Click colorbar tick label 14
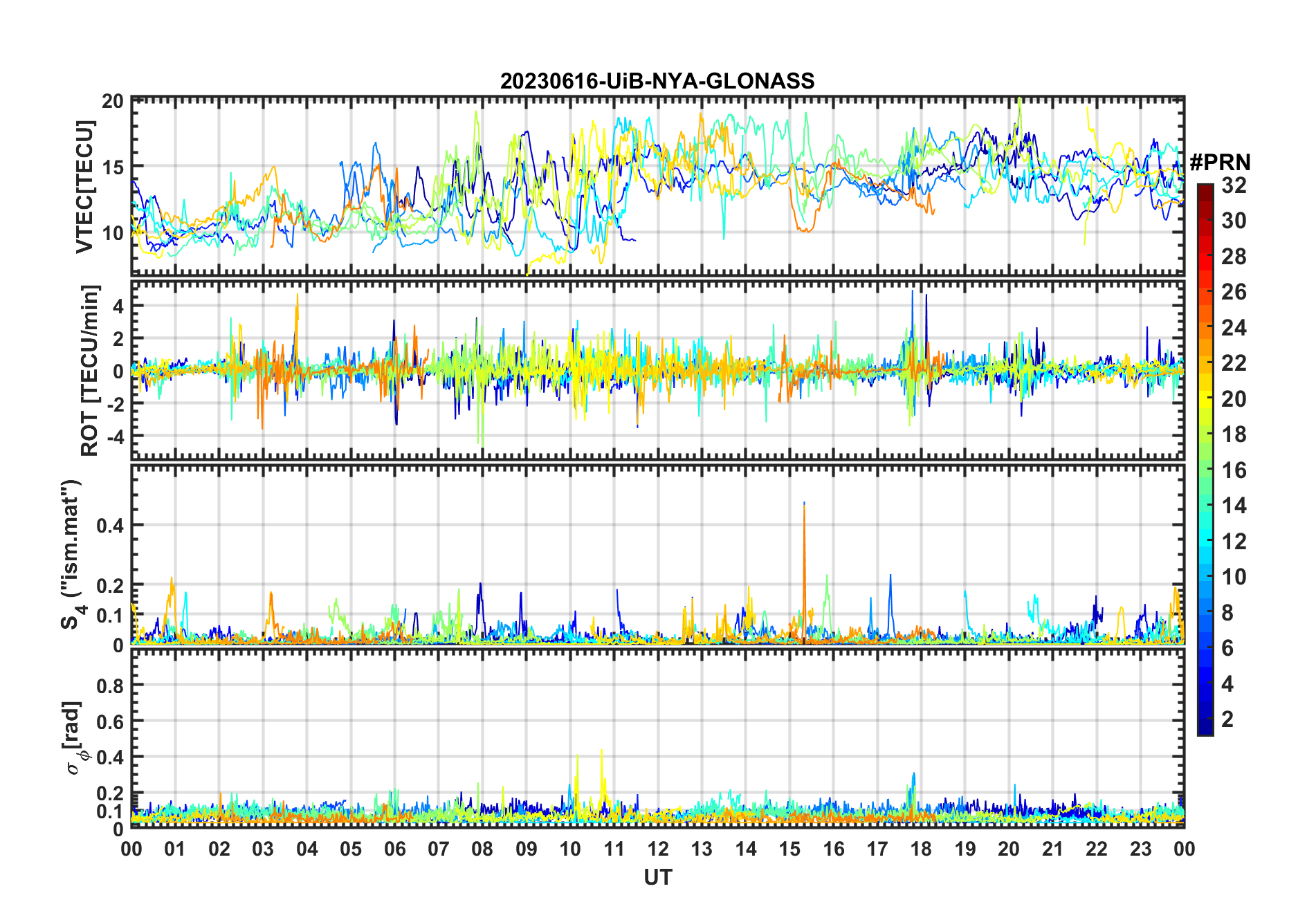1316x920 pixels. (1234, 506)
